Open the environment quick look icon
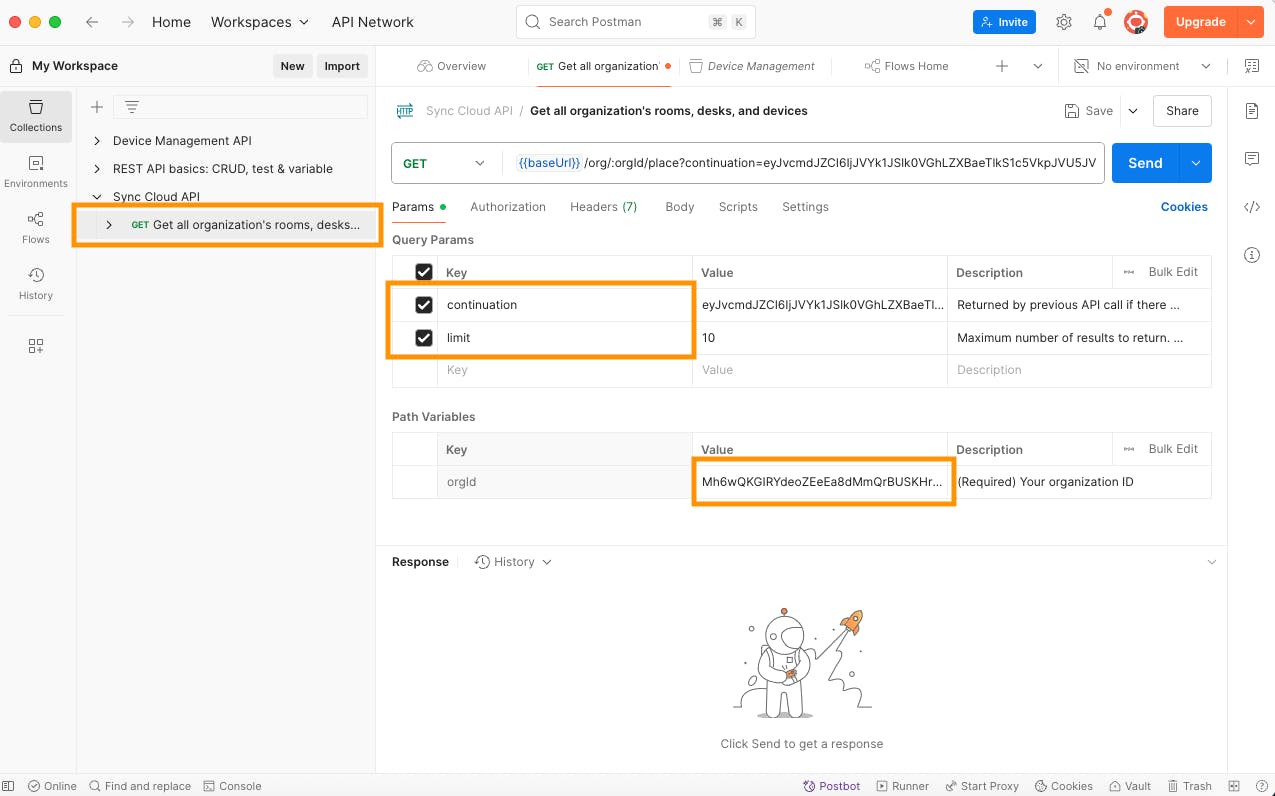1275x796 pixels. pos(1252,66)
